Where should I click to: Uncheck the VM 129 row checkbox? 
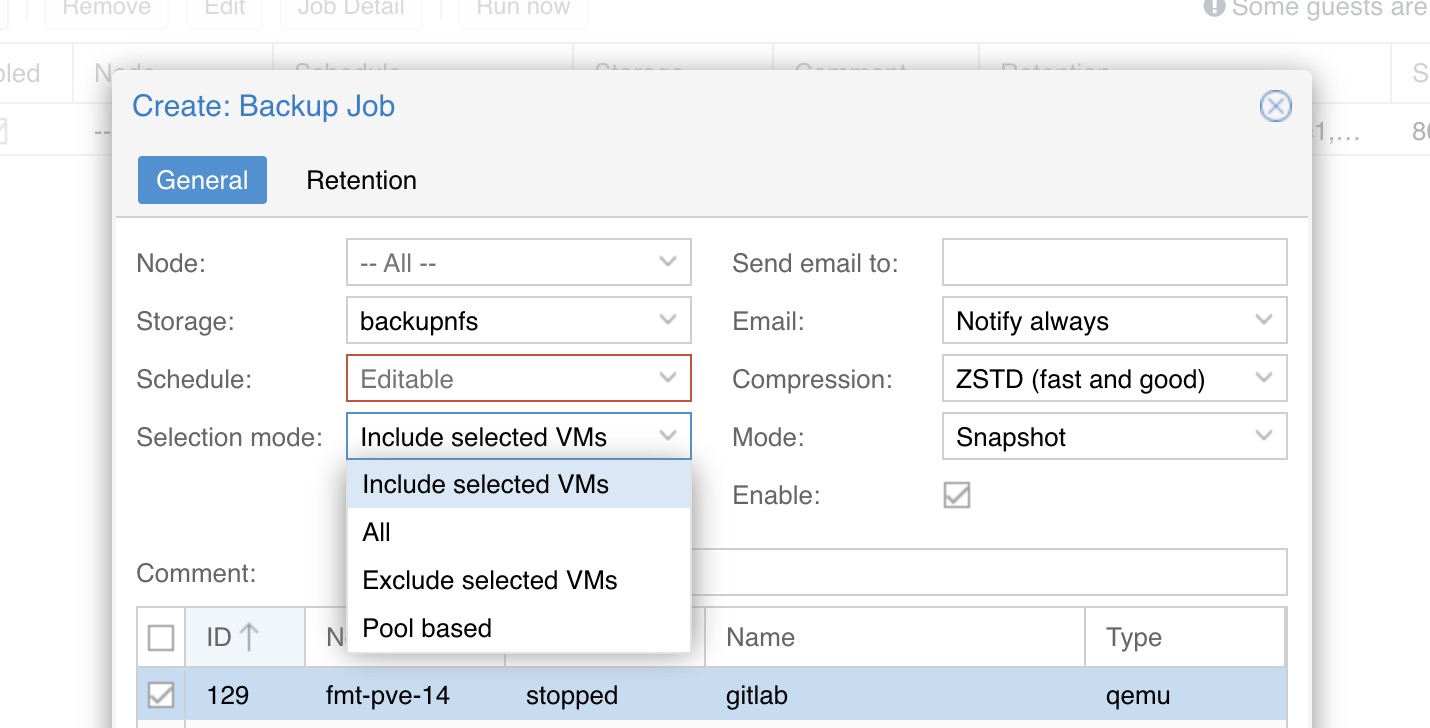coord(161,695)
